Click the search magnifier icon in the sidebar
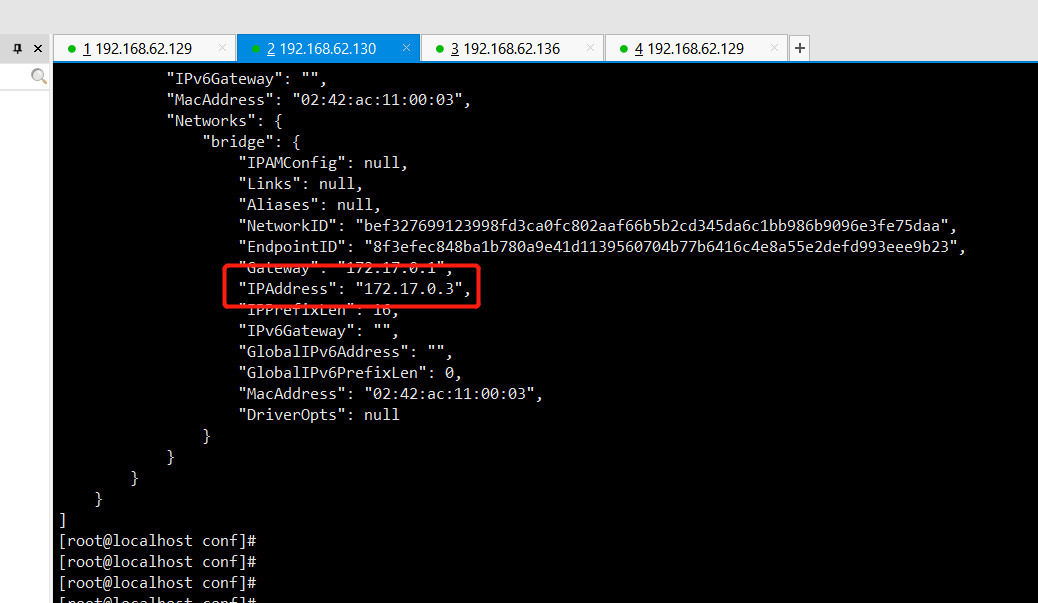Screen dimensions: 1038x603 [39, 76]
